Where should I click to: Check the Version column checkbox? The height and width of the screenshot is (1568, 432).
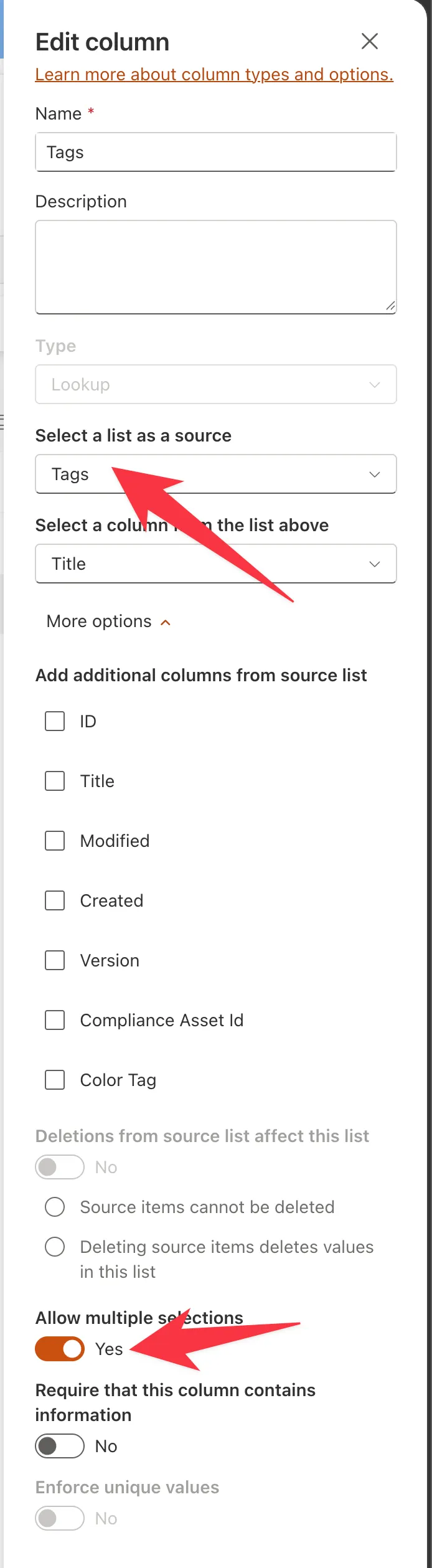55,960
